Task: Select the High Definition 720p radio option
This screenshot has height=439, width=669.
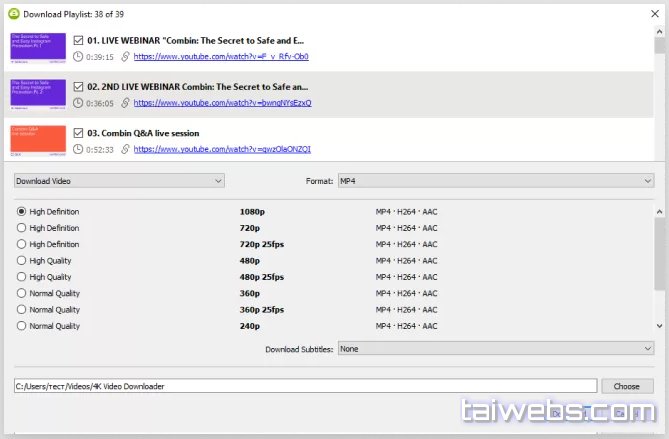Action: [x=21, y=228]
